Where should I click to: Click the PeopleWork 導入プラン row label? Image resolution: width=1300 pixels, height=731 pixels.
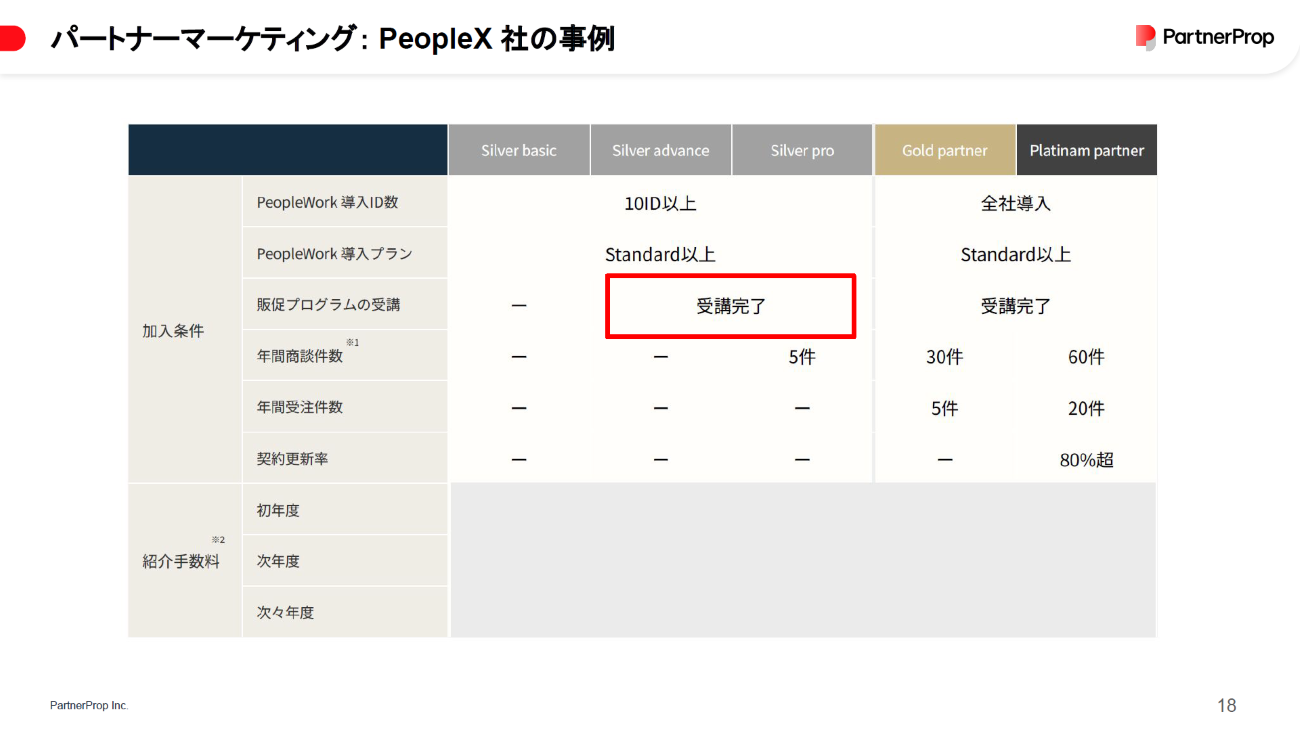point(335,254)
